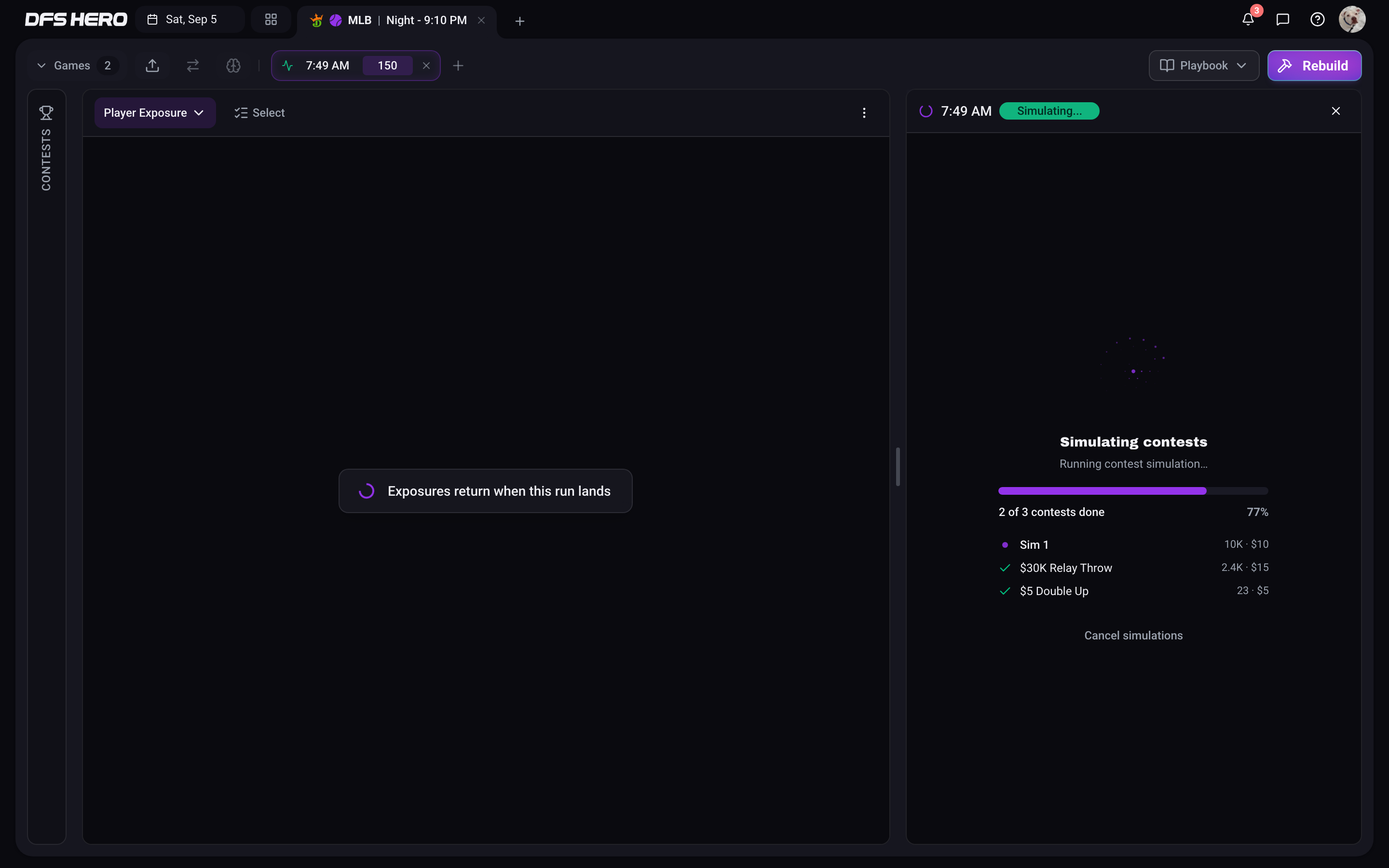Click the upload/export icon in toolbar
The height and width of the screenshot is (868, 1389).
click(152, 66)
